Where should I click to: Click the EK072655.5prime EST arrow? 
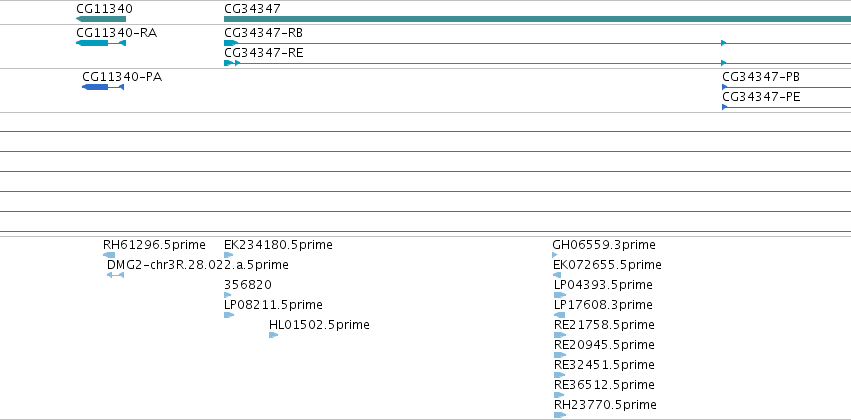tap(557, 275)
